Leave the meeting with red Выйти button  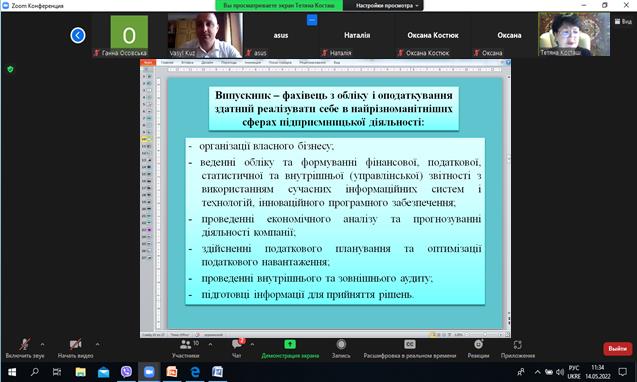618,349
